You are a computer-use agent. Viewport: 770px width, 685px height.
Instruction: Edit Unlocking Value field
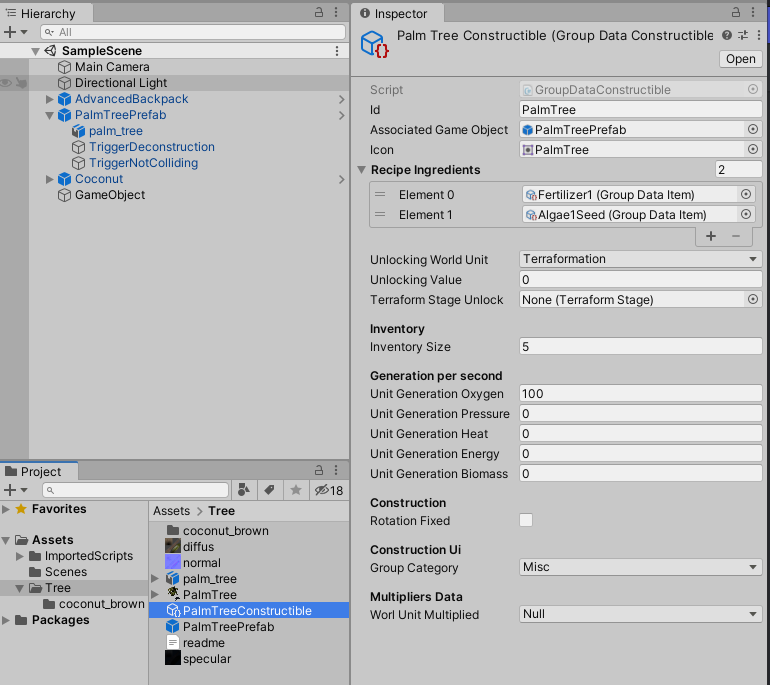640,279
